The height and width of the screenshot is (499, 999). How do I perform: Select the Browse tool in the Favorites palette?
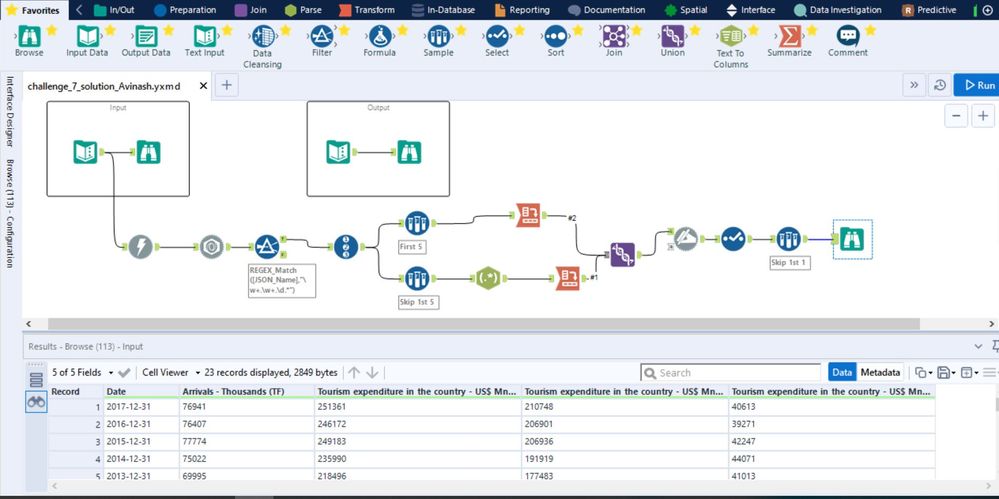coord(29,36)
